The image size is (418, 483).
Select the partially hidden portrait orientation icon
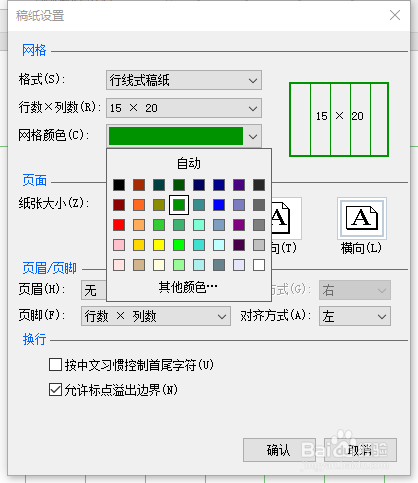pyautogui.click(x=287, y=218)
